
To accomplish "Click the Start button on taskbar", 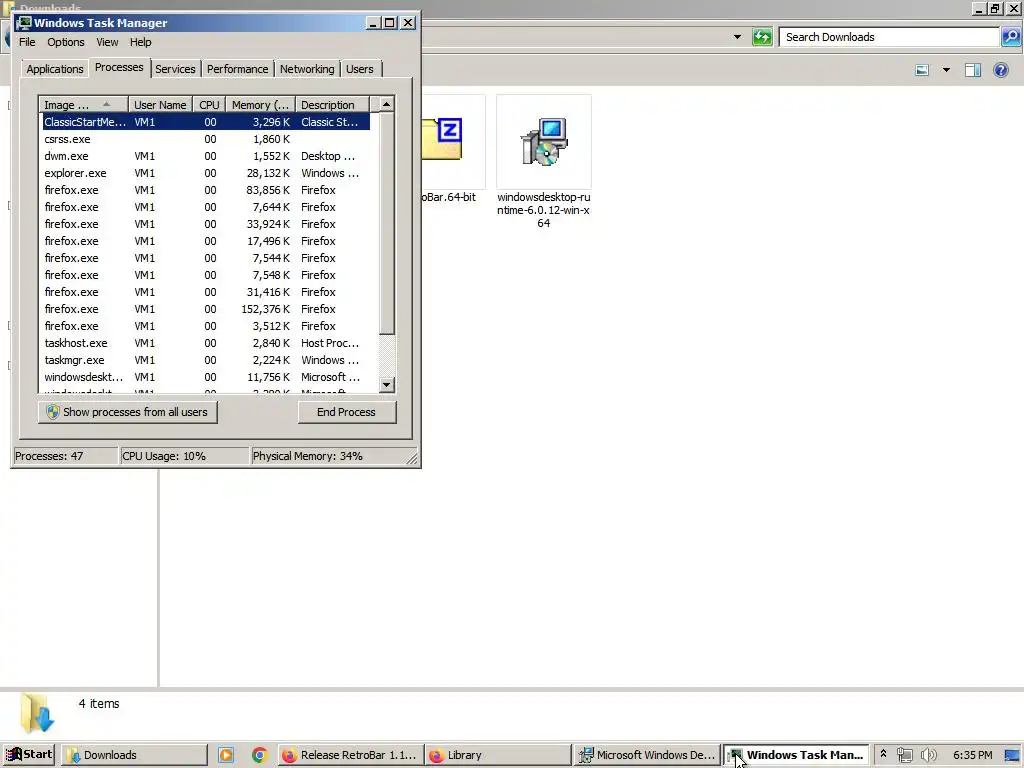I will pos(29,755).
